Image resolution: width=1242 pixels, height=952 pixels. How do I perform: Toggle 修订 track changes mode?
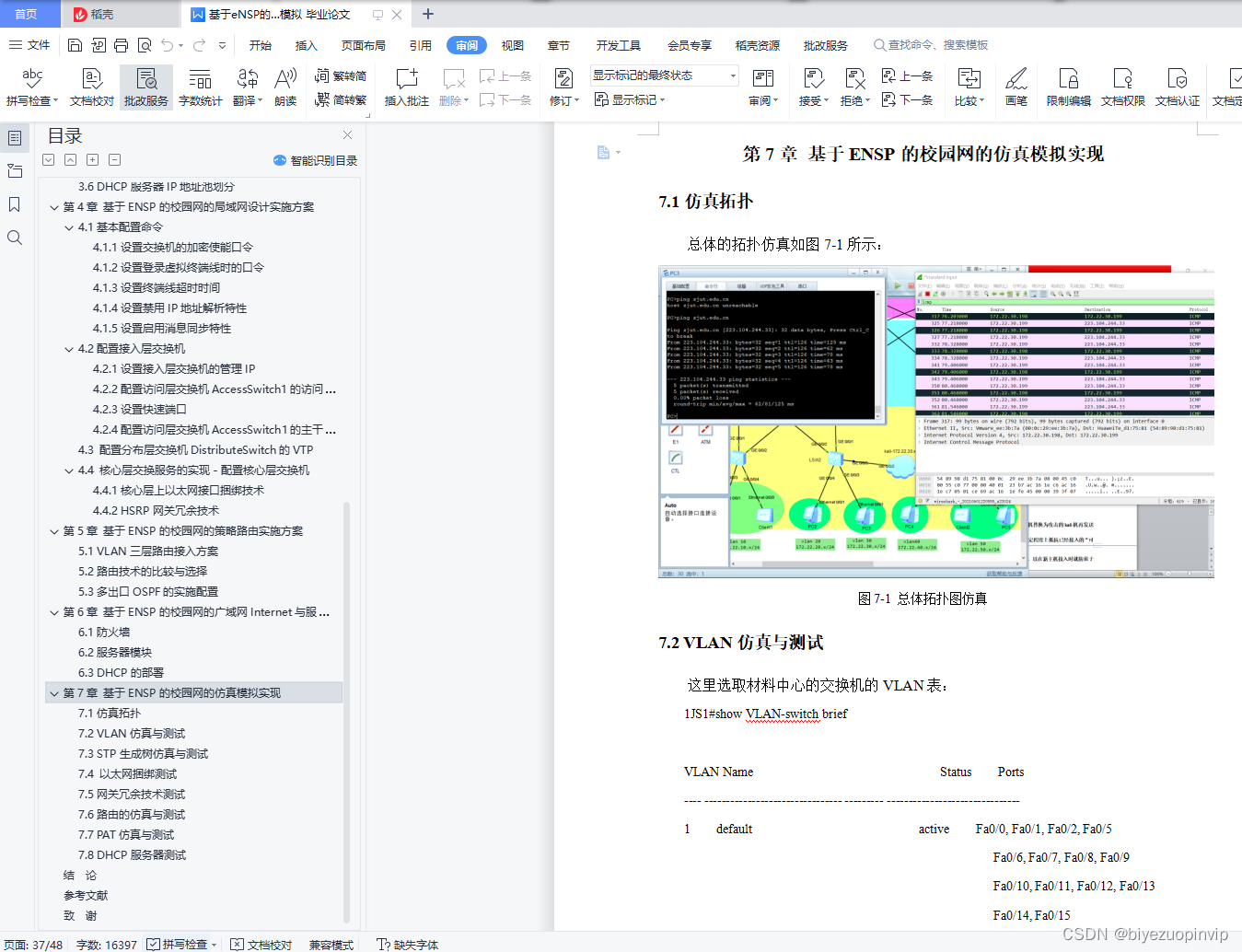[x=563, y=87]
